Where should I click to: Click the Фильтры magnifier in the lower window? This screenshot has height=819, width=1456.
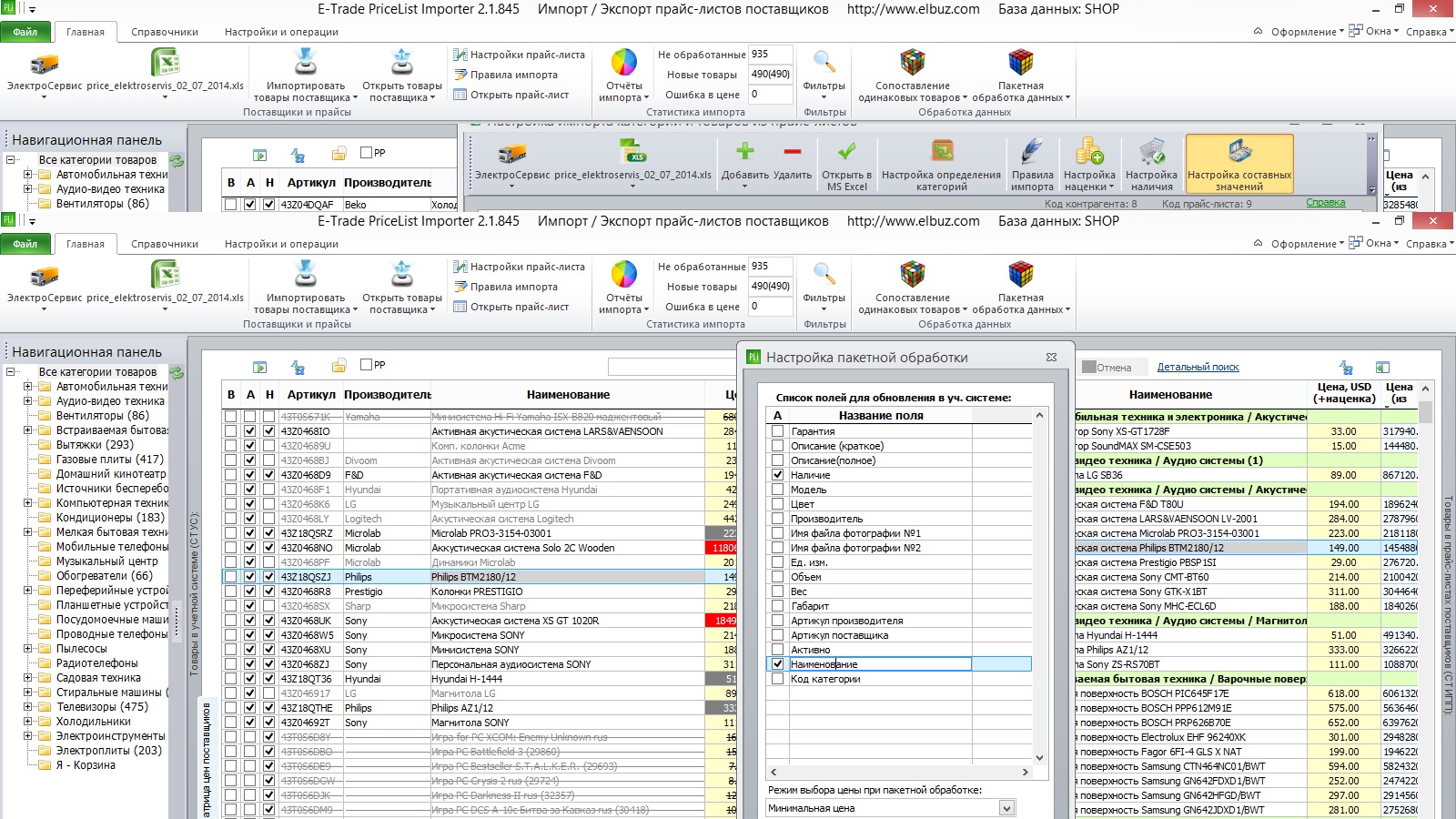click(x=824, y=273)
